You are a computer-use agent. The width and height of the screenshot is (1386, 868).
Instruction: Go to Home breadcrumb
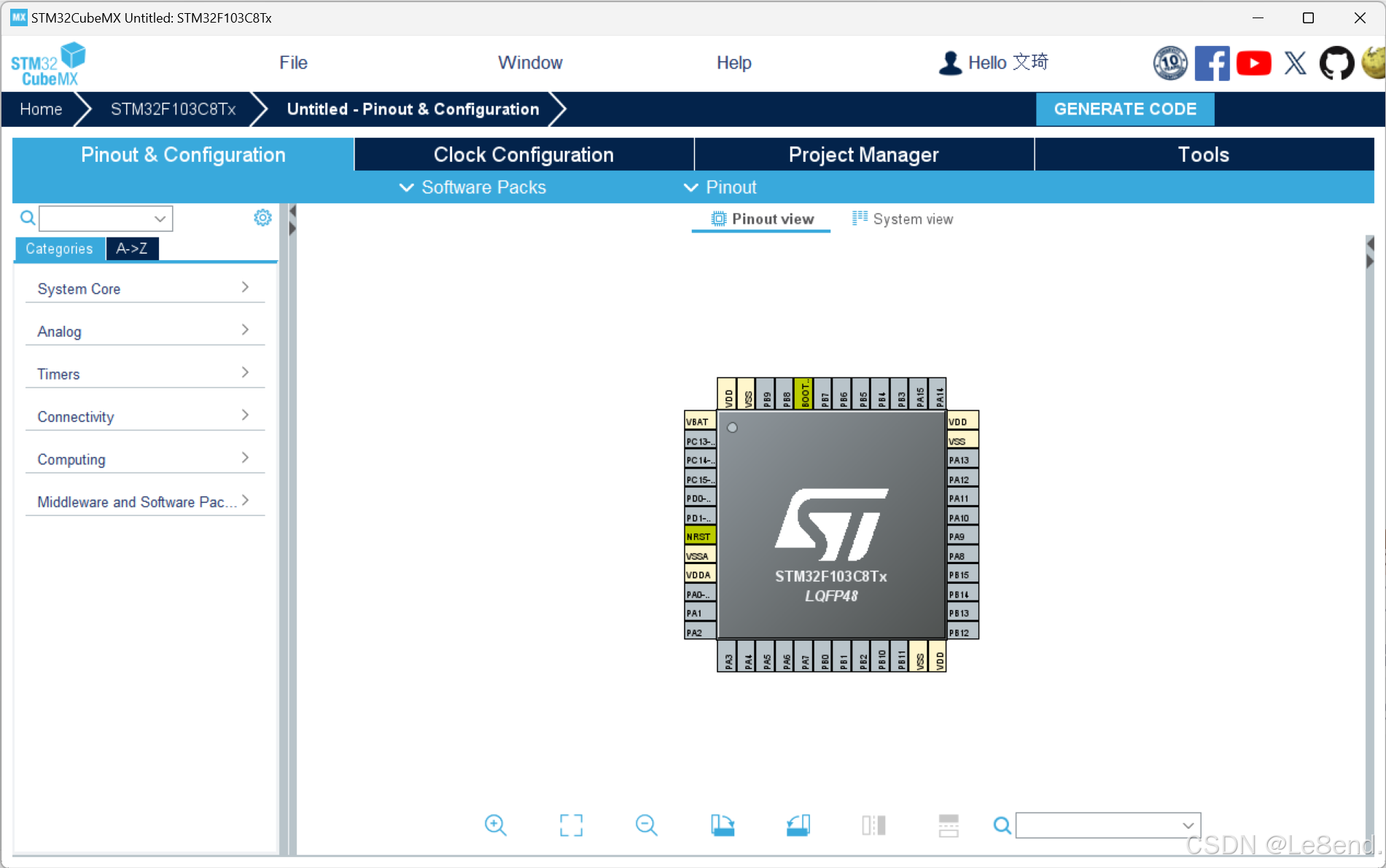click(41, 109)
